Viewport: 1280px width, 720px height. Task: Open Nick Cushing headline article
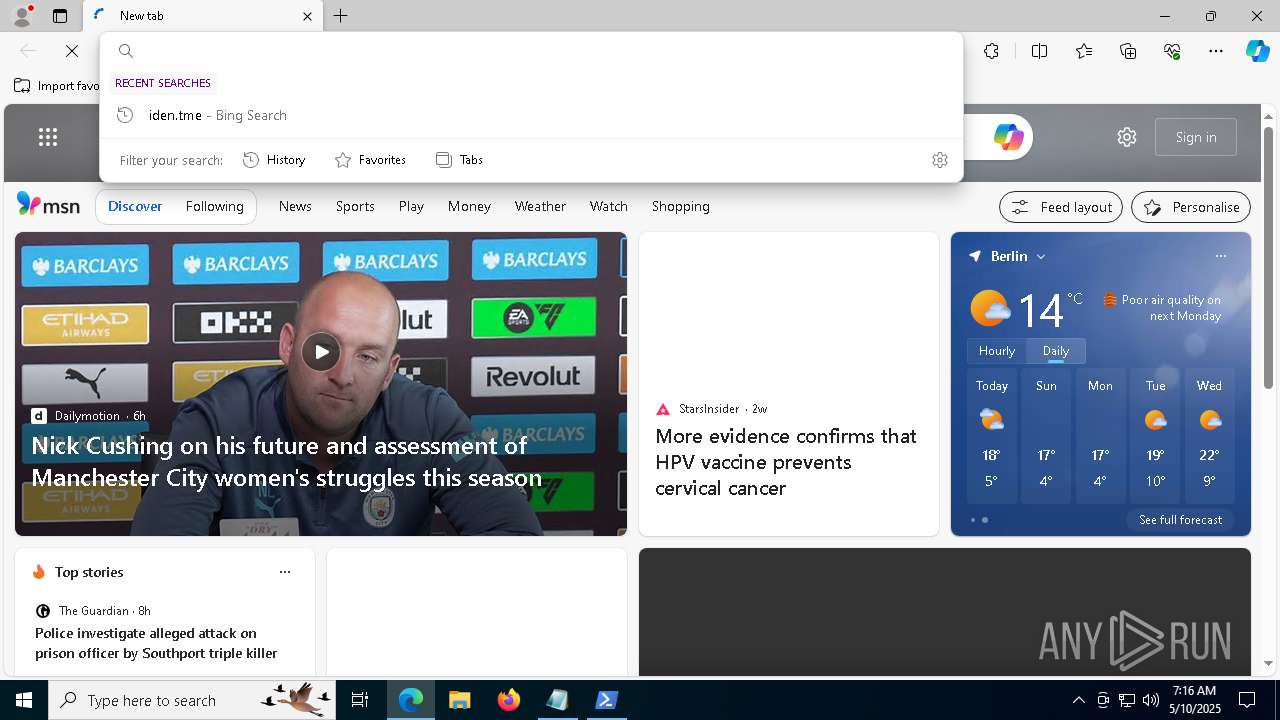pyautogui.click(x=286, y=461)
